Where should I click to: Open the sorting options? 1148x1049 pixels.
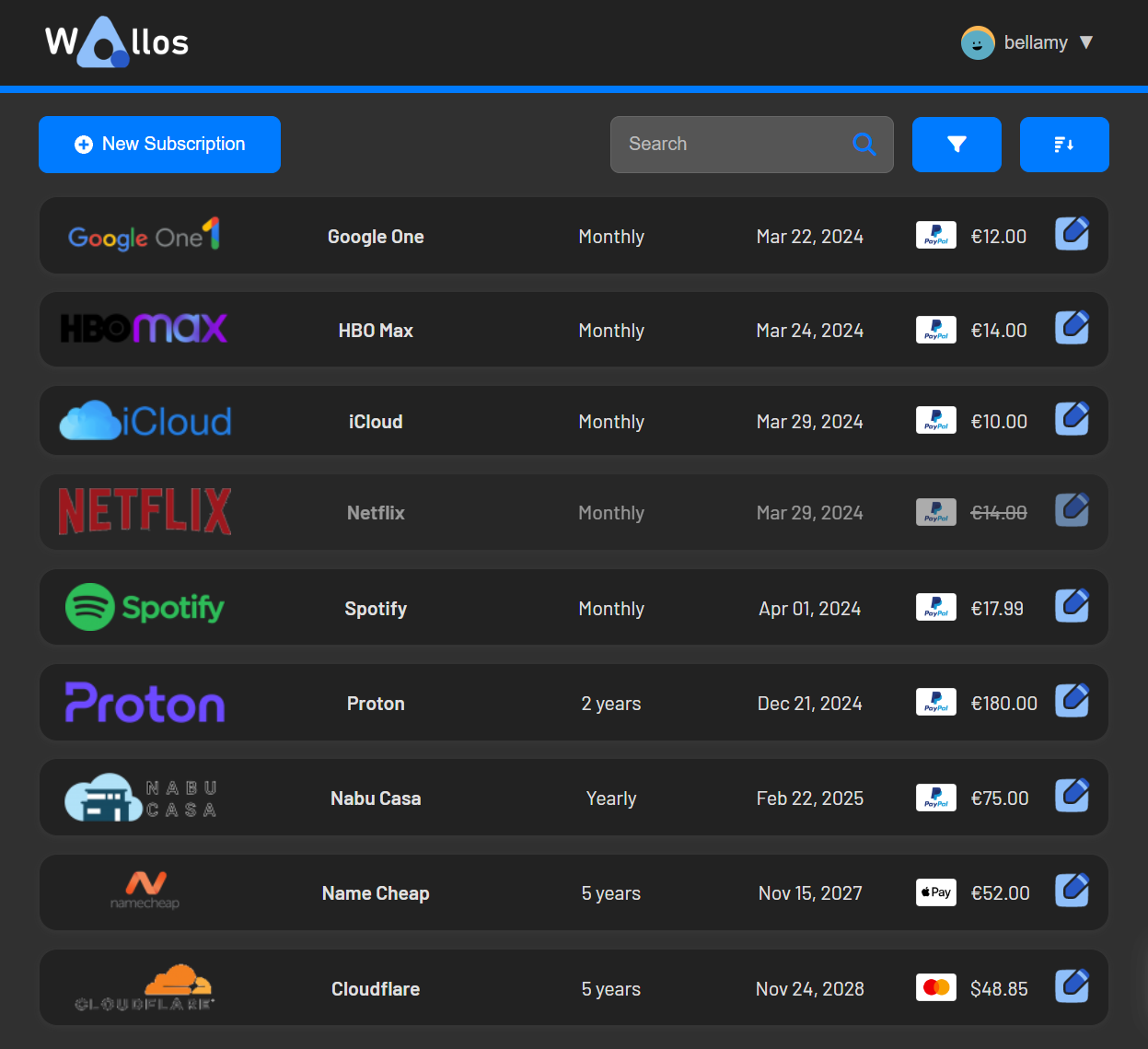pyautogui.click(x=1064, y=144)
